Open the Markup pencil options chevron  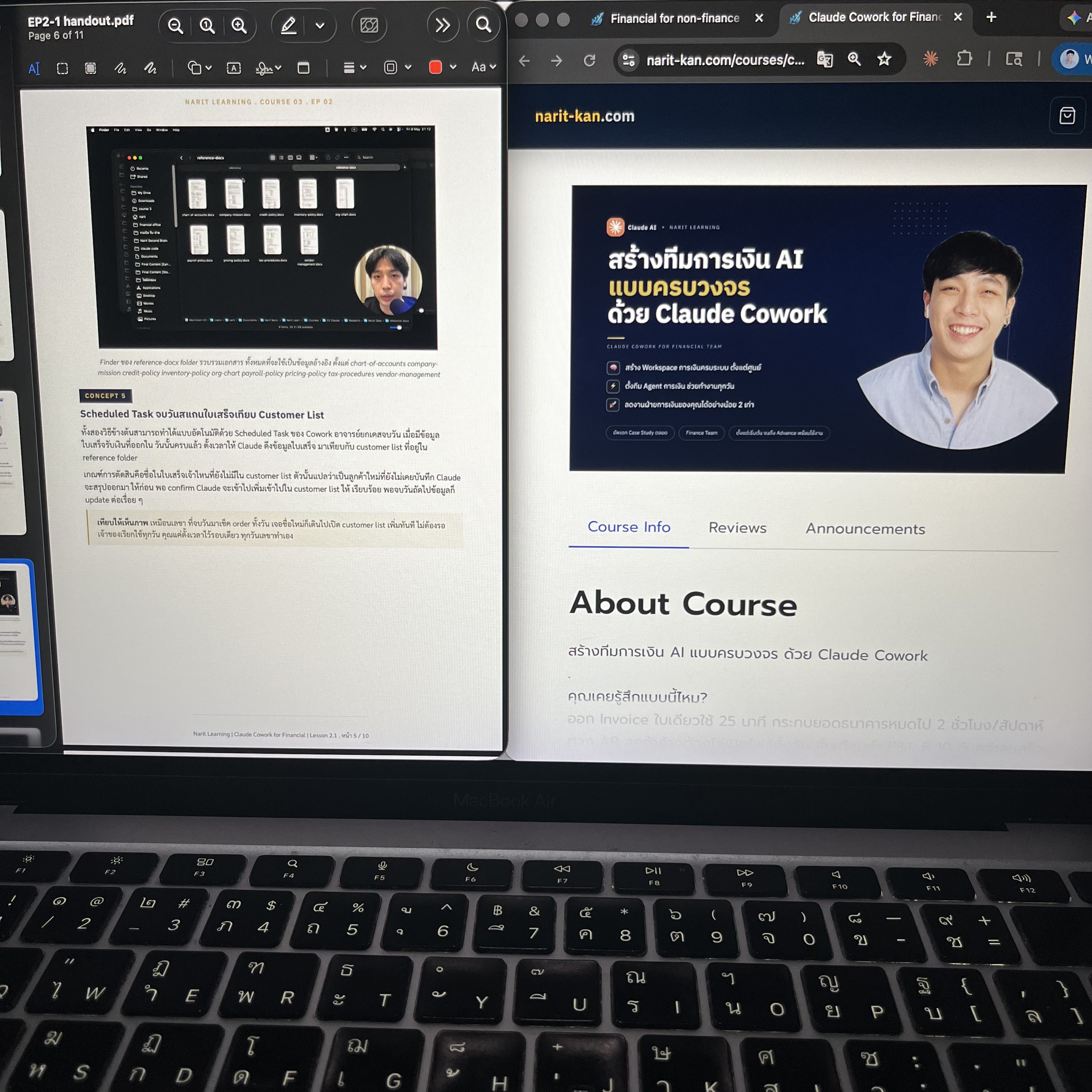click(x=320, y=26)
